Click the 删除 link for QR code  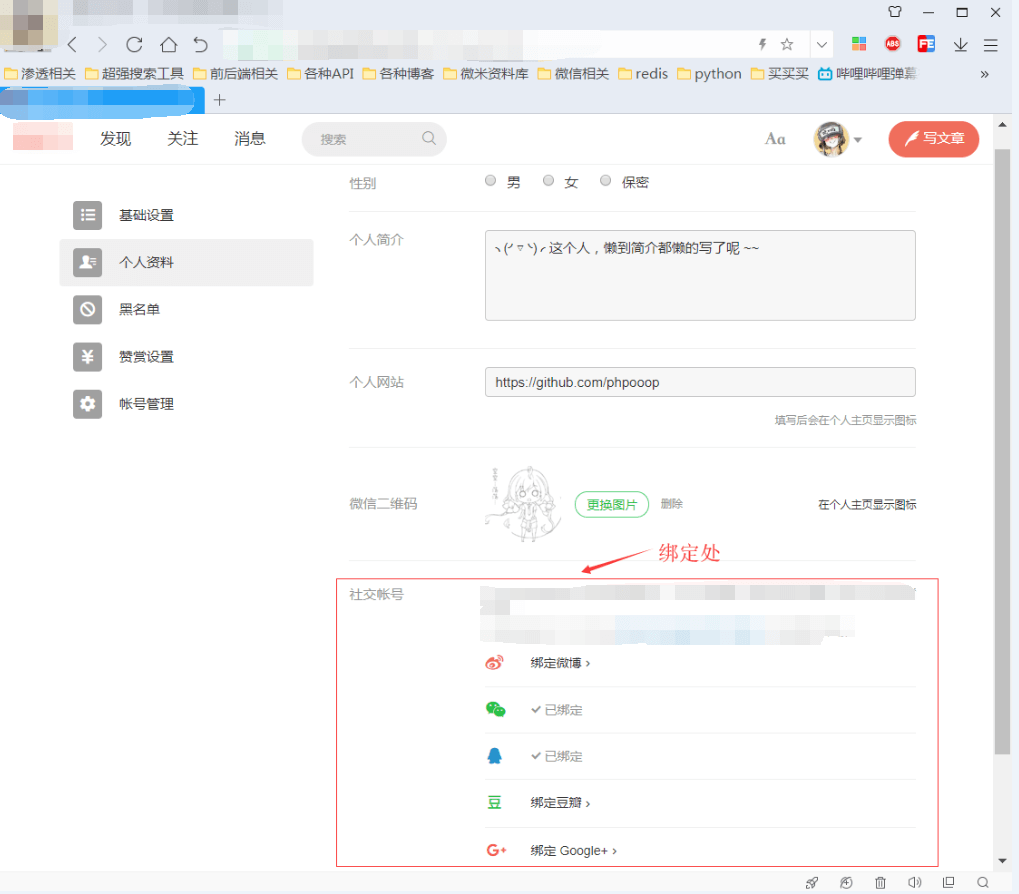pos(672,504)
